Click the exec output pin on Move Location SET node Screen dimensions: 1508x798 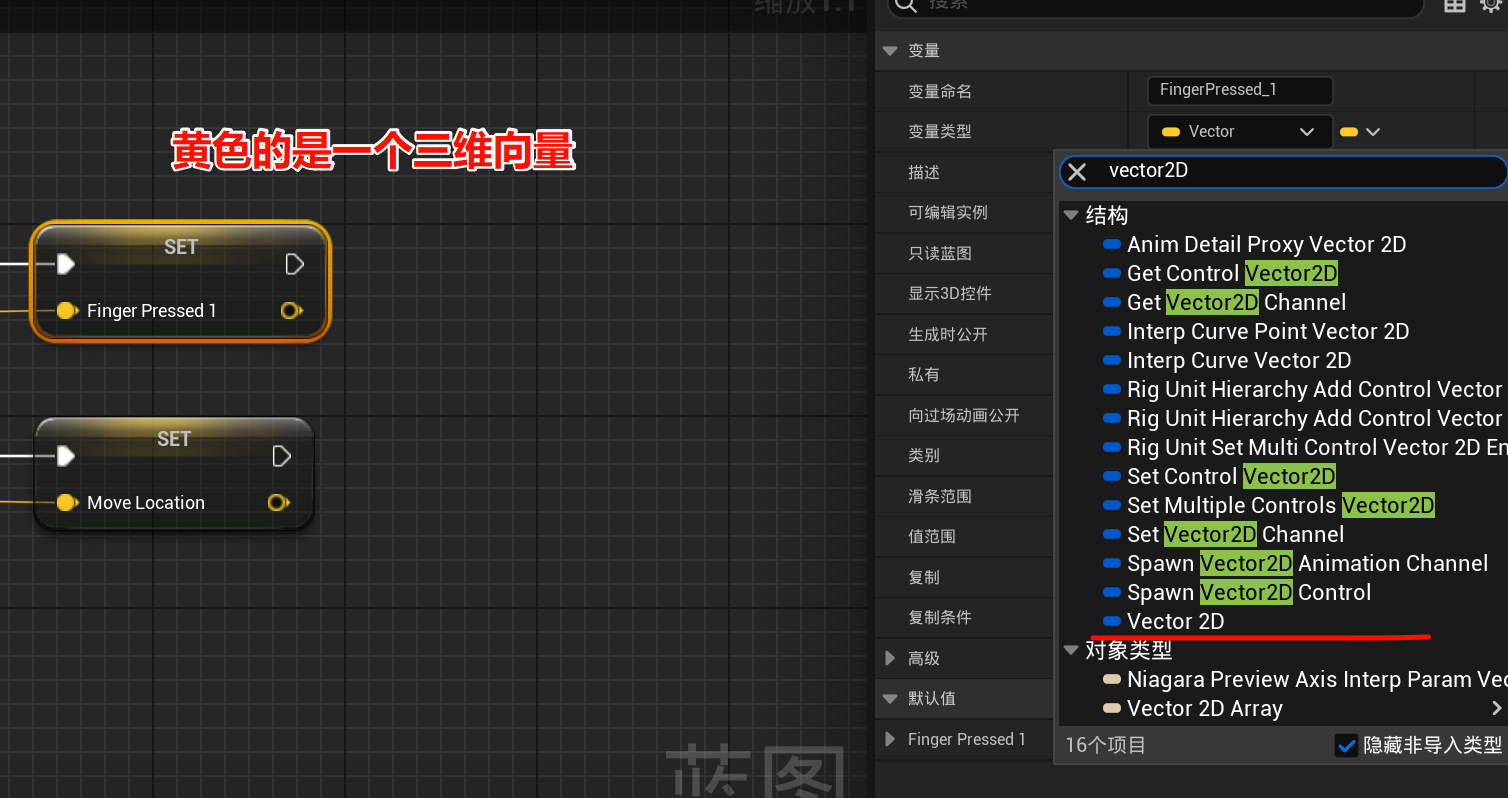(281, 456)
